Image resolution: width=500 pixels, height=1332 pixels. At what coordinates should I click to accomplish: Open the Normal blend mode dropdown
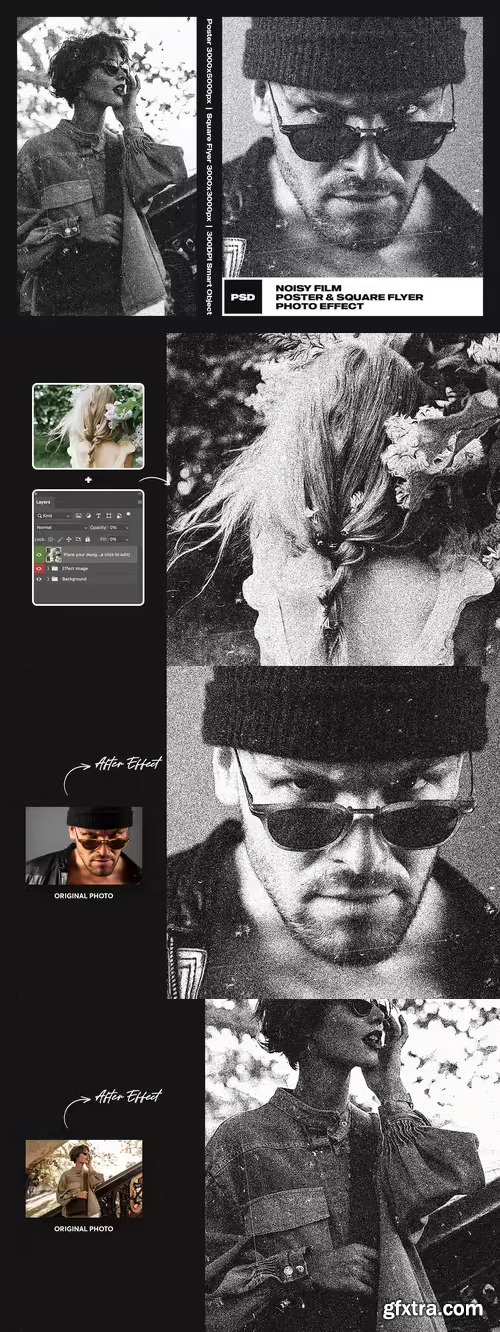(x=61, y=528)
